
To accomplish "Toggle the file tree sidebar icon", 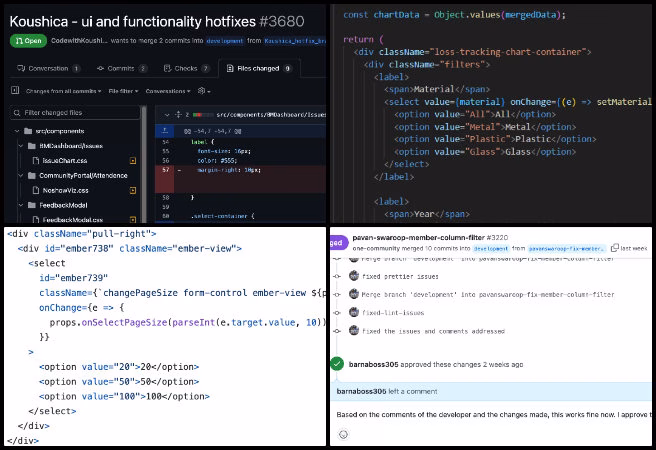I will click(x=15, y=90).
